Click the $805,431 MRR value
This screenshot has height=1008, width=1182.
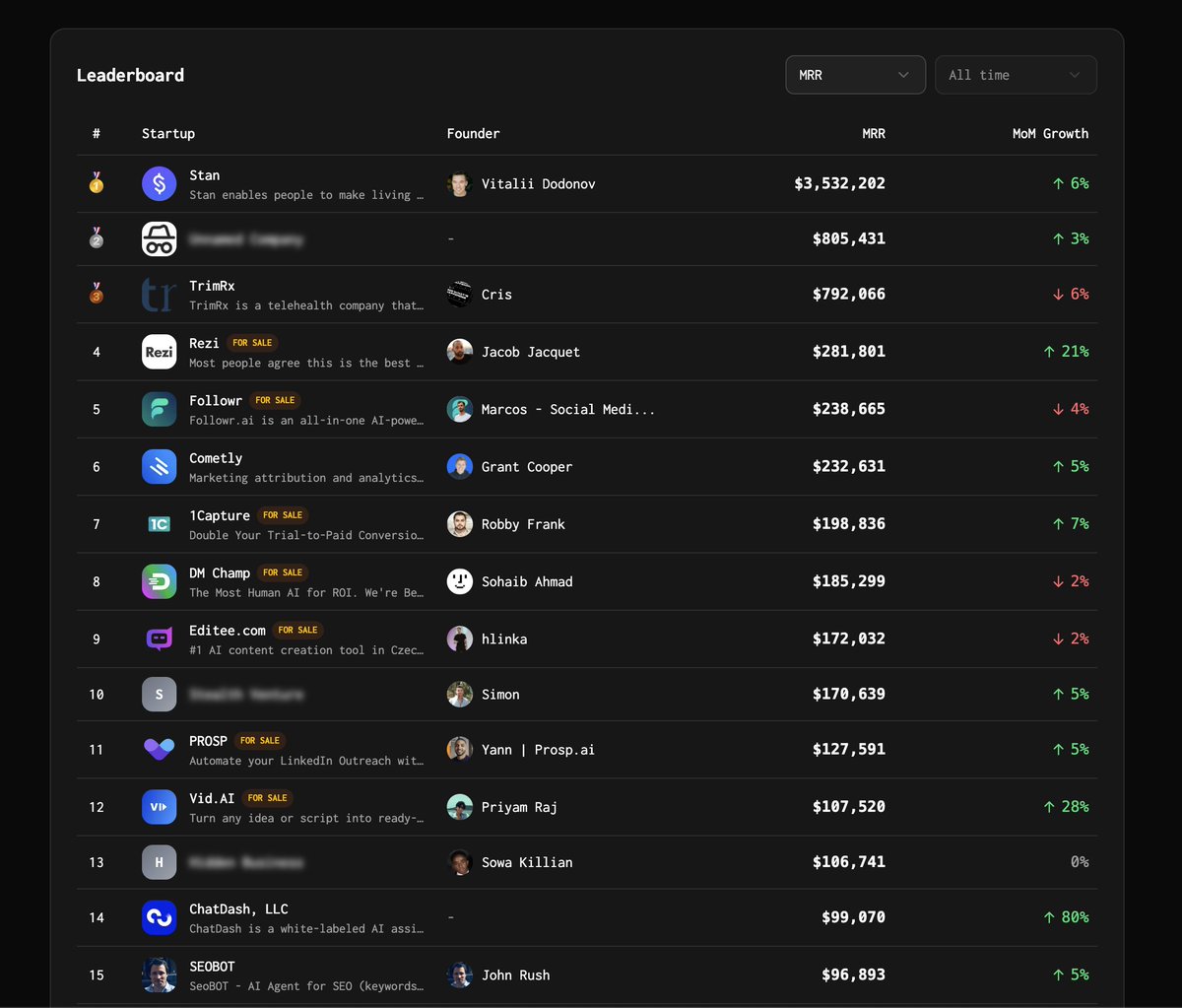pos(849,239)
